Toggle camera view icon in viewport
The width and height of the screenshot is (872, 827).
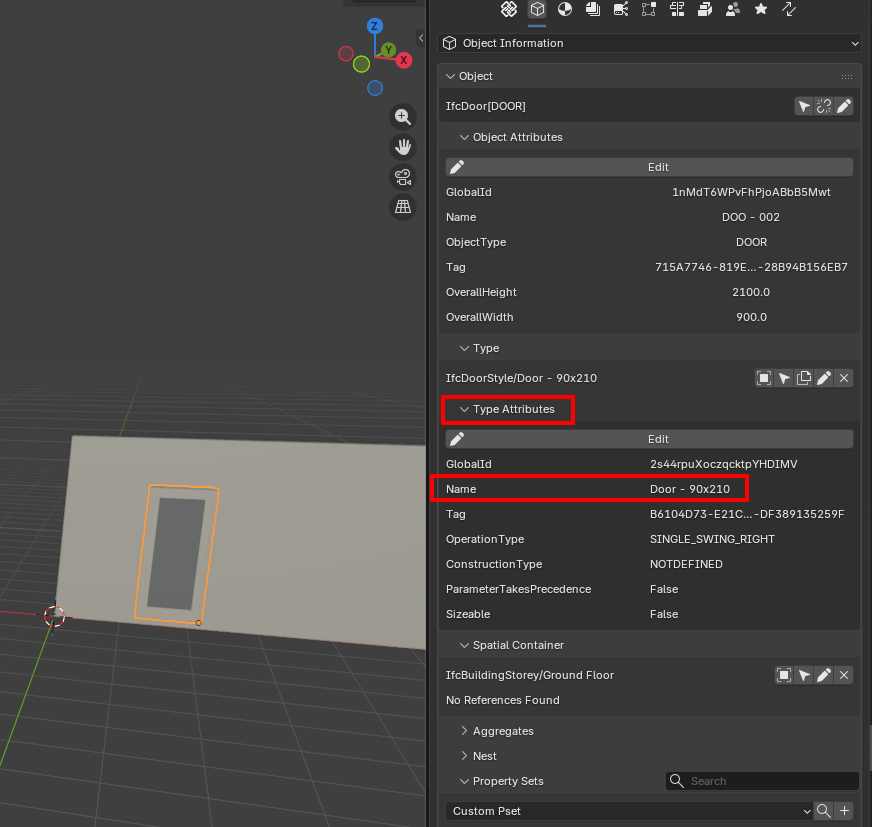(x=403, y=177)
